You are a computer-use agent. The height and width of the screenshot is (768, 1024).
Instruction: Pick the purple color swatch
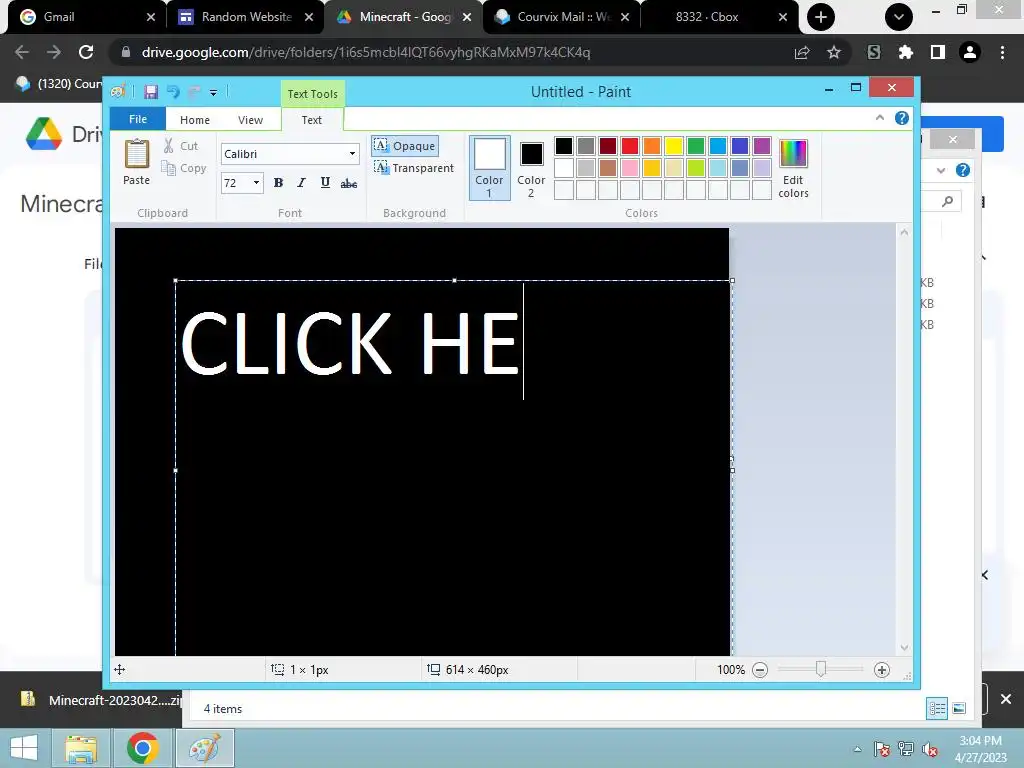[x=761, y=146]
